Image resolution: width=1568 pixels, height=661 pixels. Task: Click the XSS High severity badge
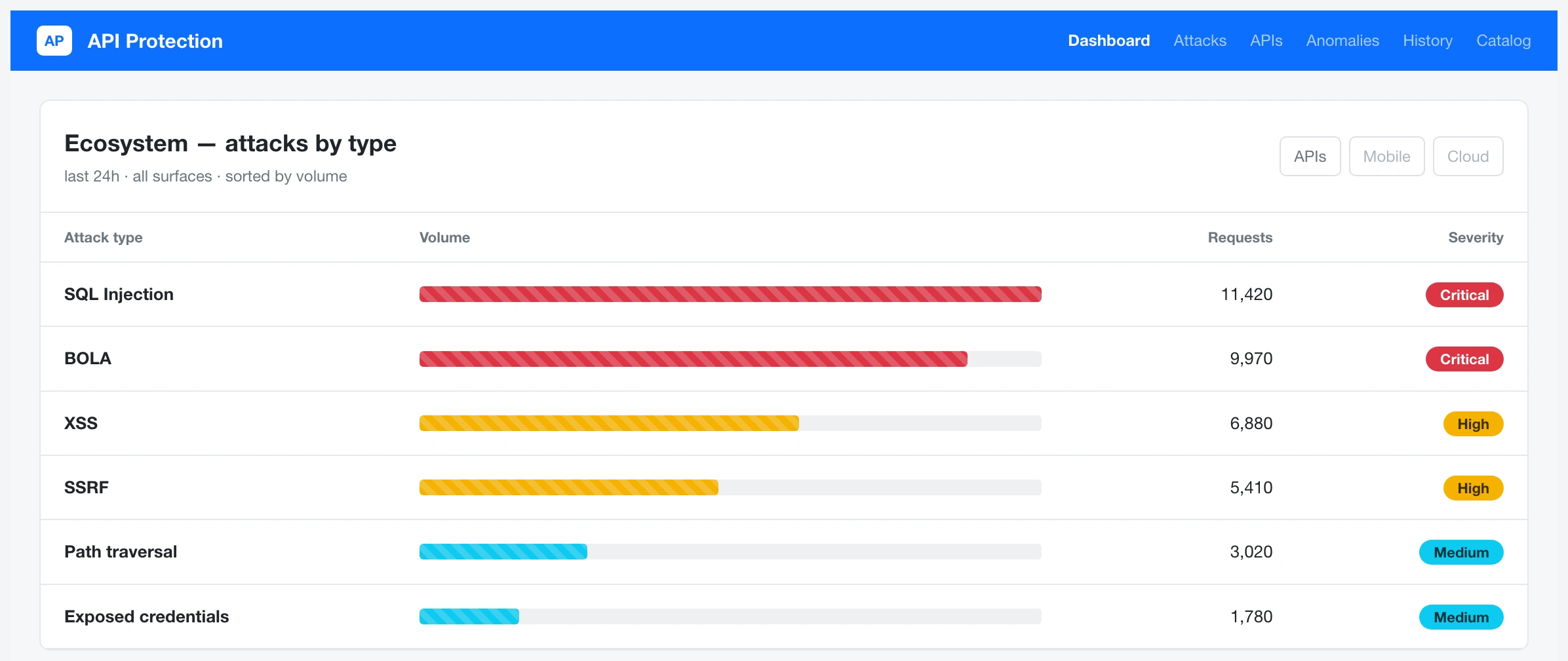(1473, 424)
